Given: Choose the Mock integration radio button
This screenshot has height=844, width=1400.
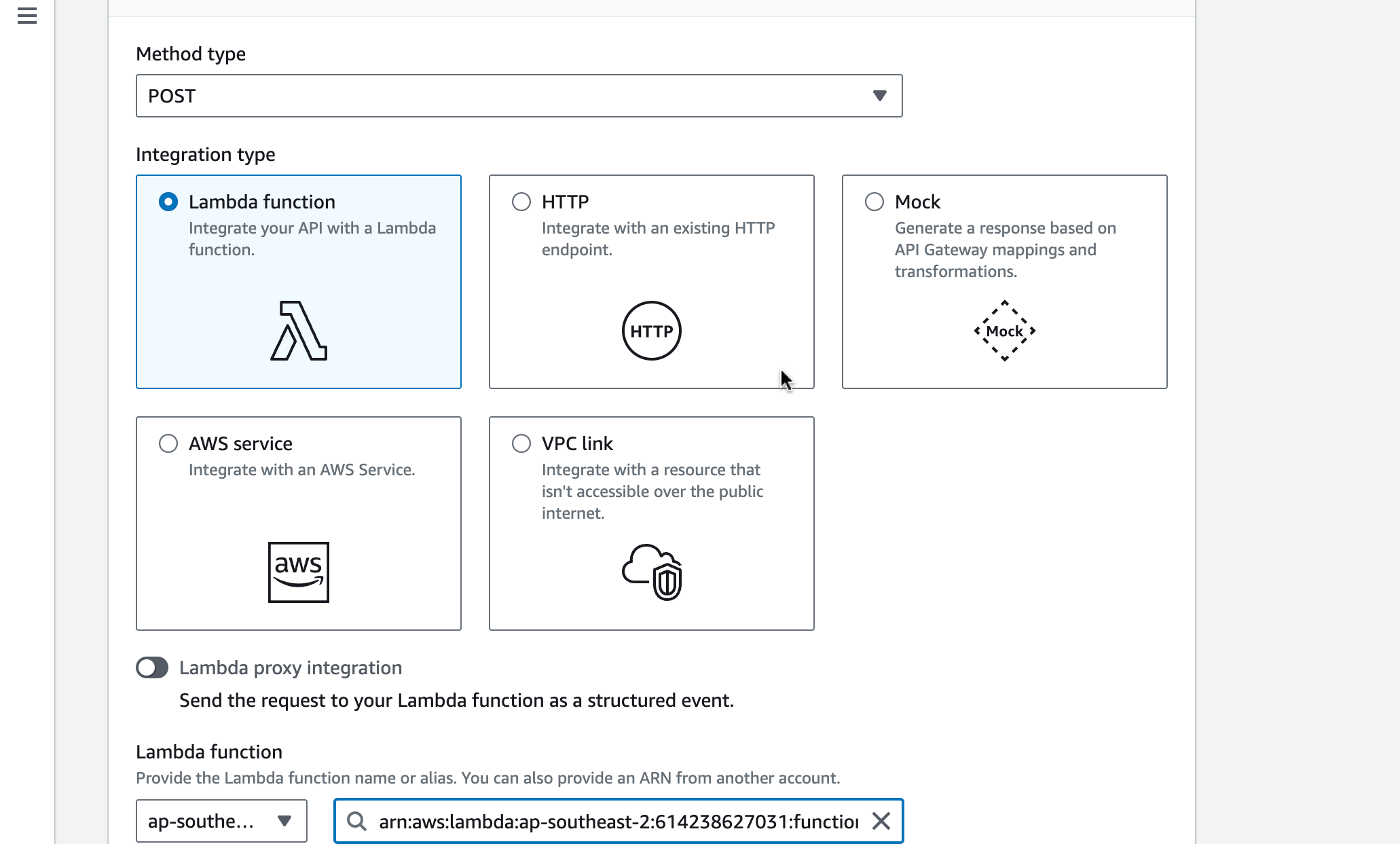Looking at the screenshot, I should pos(874,202).
